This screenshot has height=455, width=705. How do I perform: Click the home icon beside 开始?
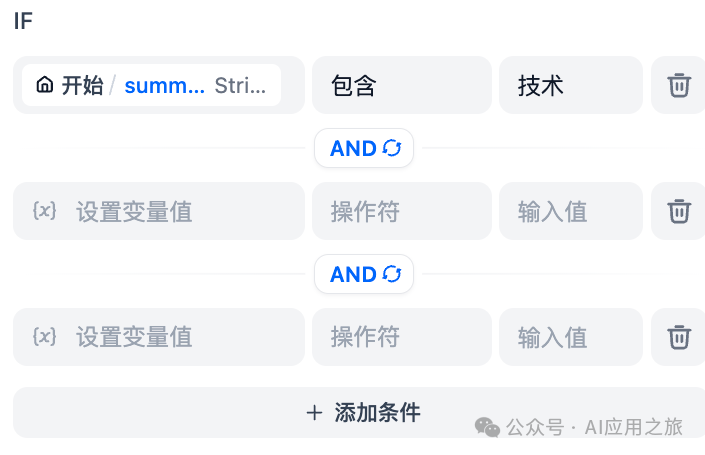tap(44, 86)
